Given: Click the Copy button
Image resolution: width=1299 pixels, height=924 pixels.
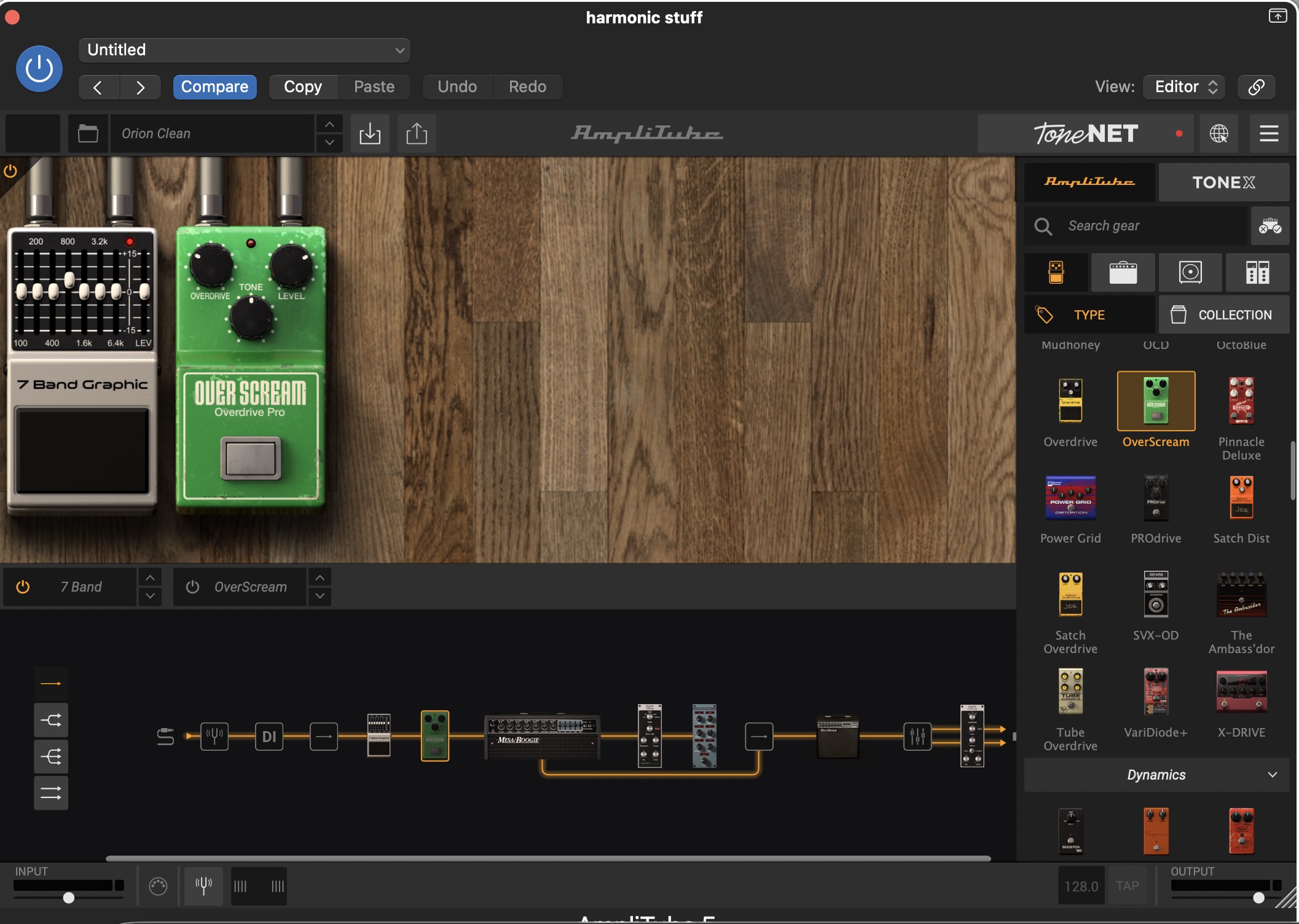Looking at the screenshot, I should tap(303, 87).
